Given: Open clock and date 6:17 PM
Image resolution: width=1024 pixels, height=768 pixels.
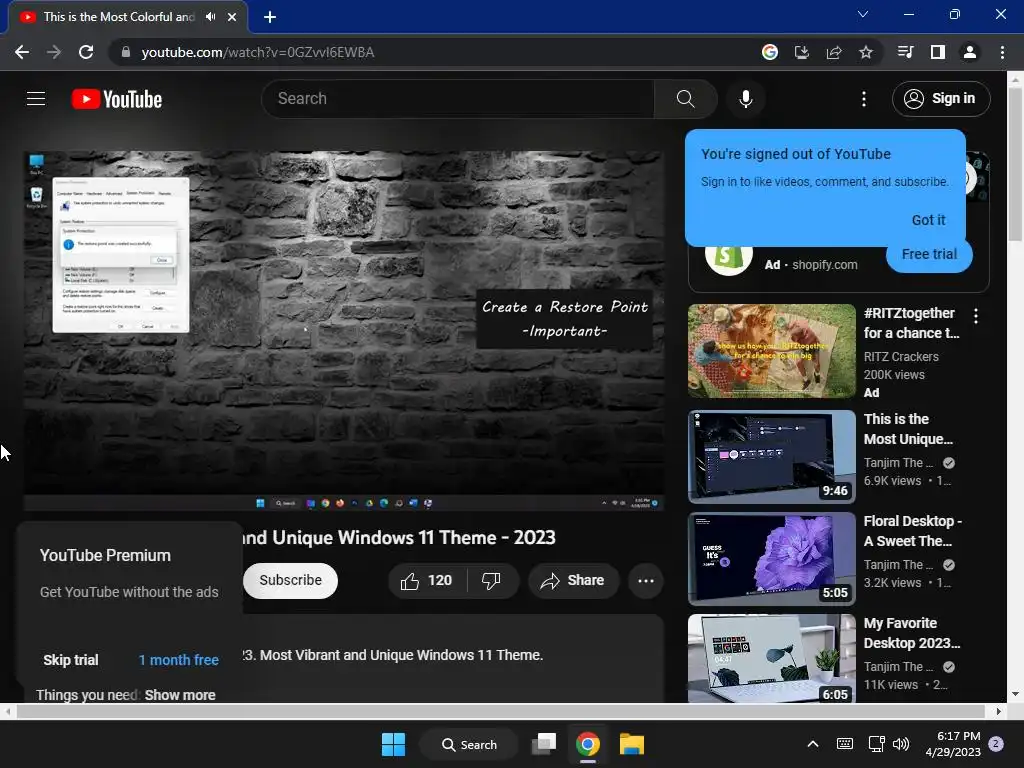Looking at the screenshot, I should [953, 744].
